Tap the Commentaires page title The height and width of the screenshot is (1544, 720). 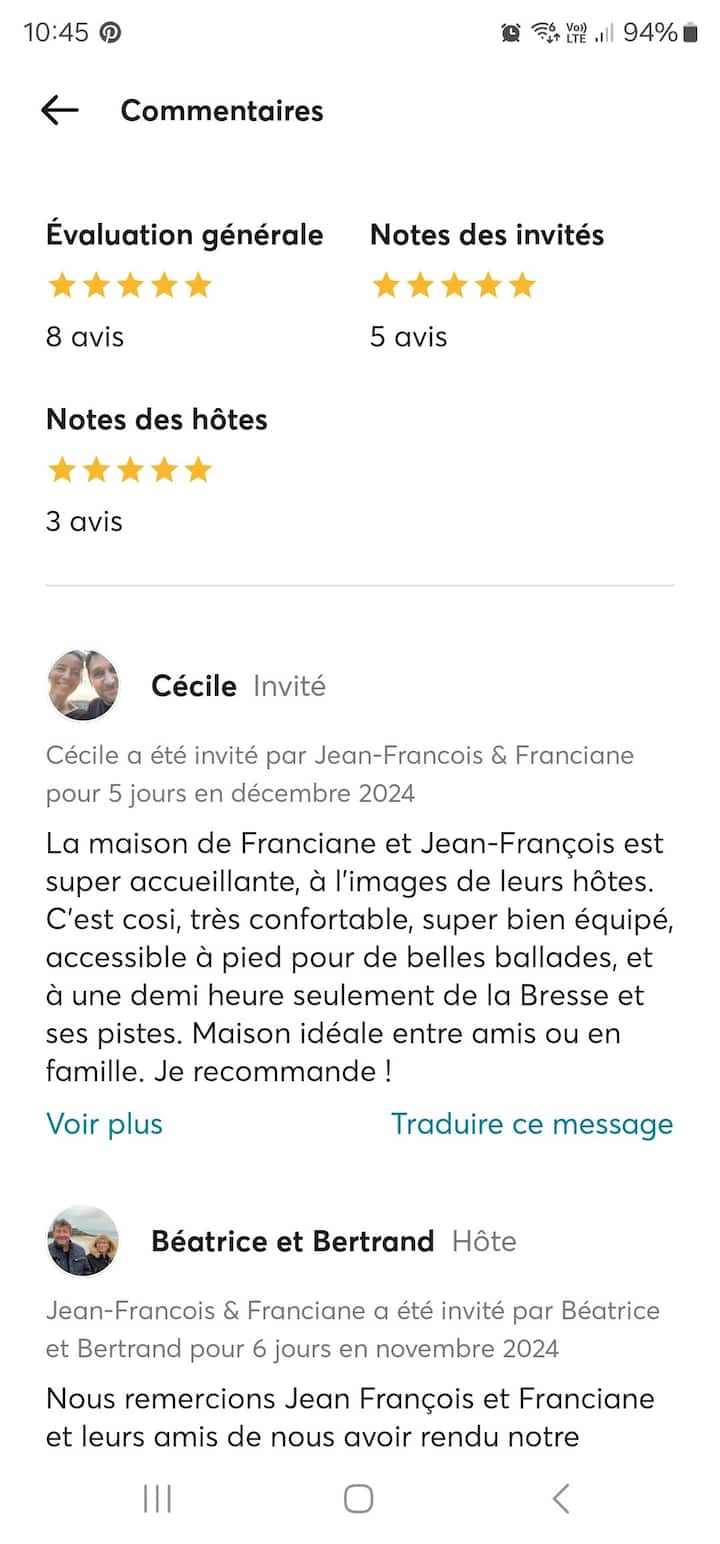click(x=222, y=110)
